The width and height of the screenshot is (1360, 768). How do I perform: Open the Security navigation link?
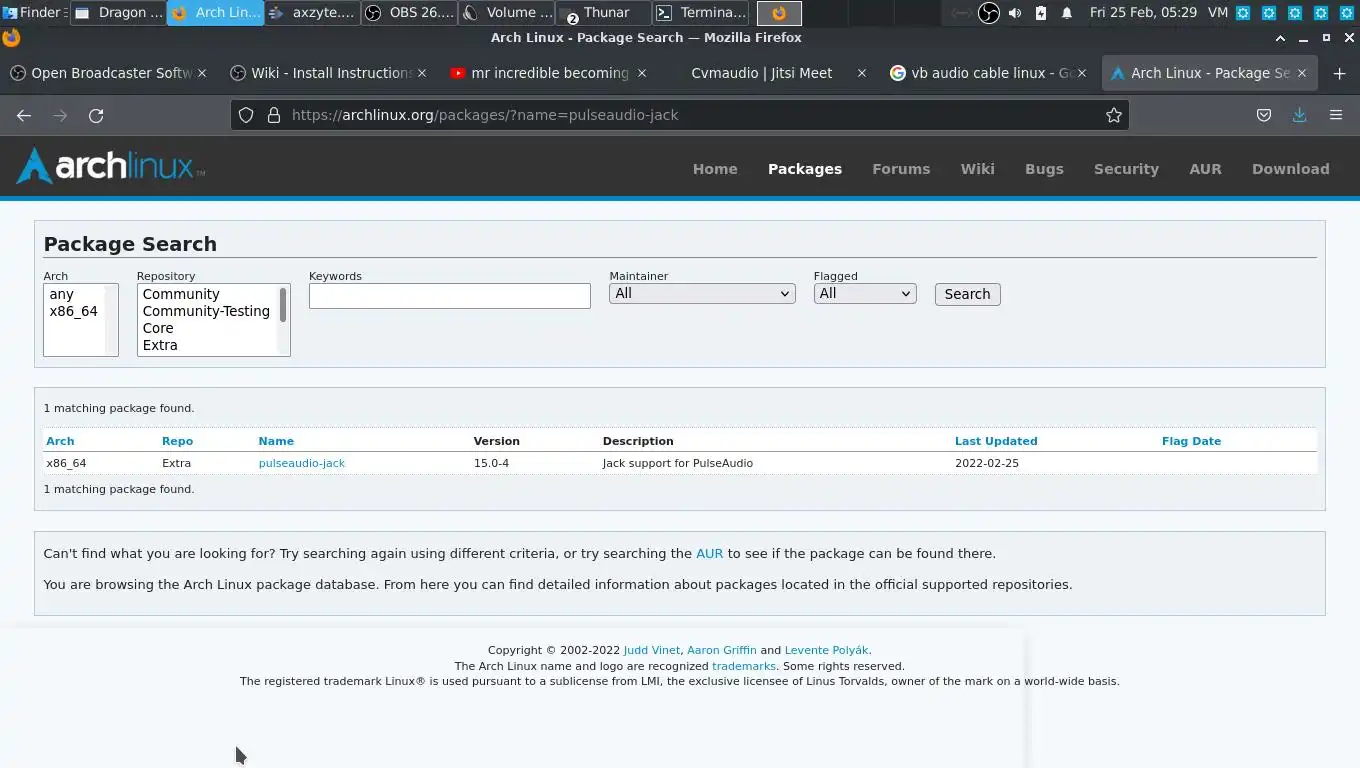(x=1126, y=169)
